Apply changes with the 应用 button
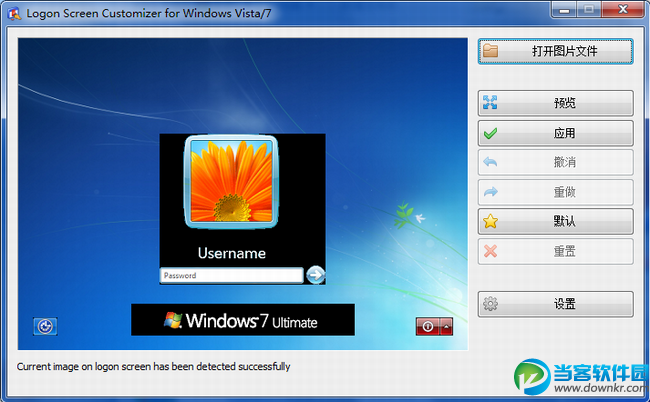 coord(555,133)
